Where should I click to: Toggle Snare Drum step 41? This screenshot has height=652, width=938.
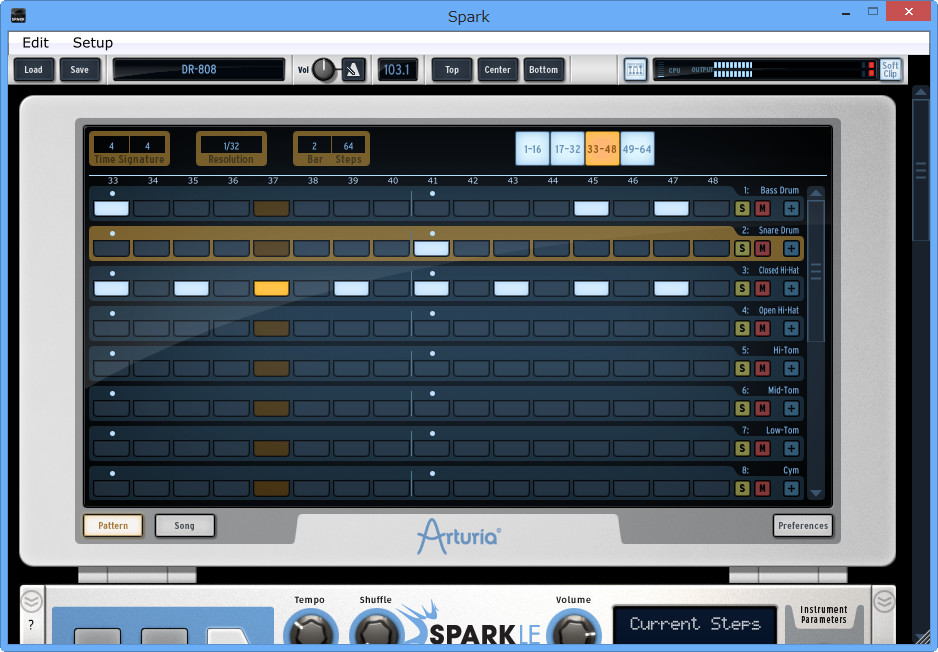click(x=431, y=248)
